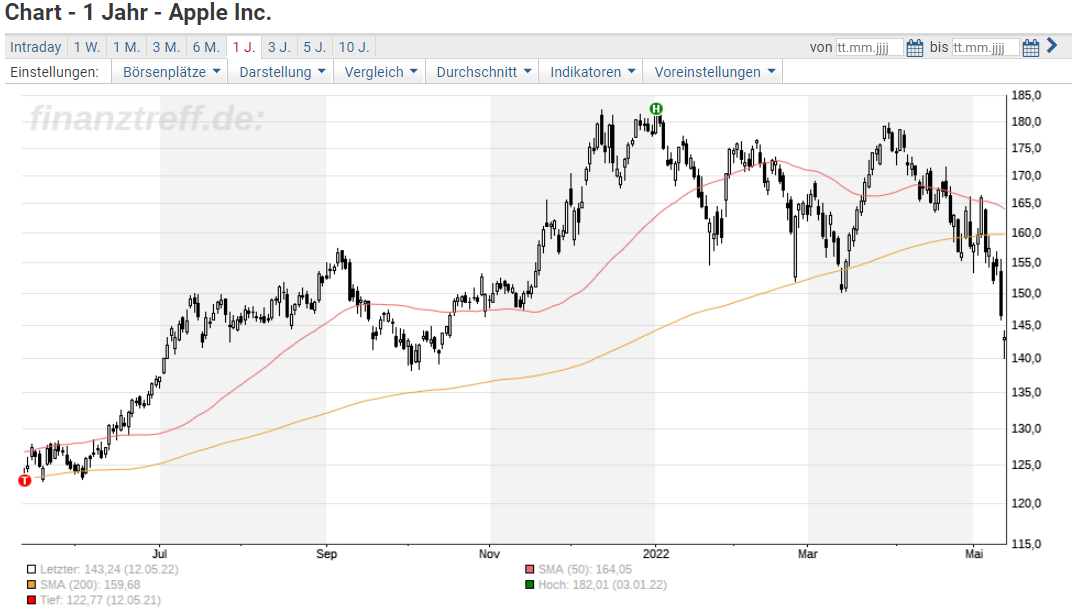Image resolution: width=1075 pixels, height=611 pixels.
Task: Click orange SMA (200) legend swatch
Action: click(32, 585)
